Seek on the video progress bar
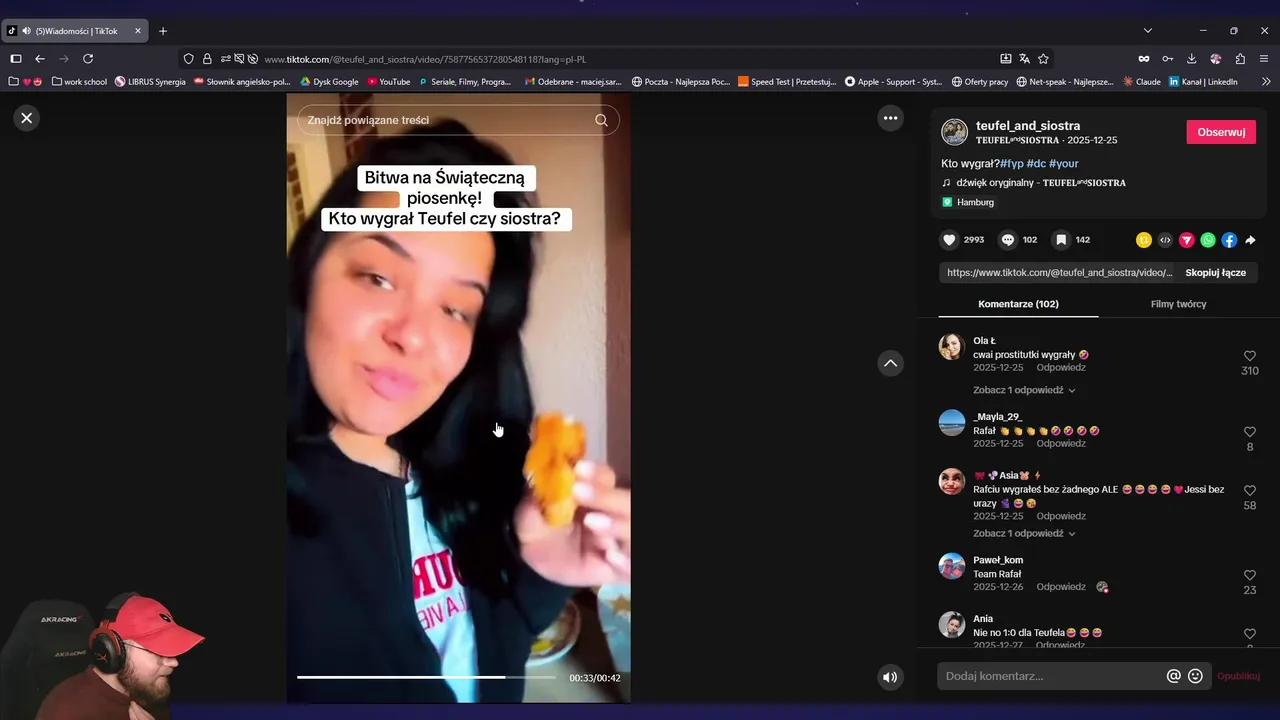Image resolution: width=1280 pixels, height=720 pixels. tap(426, 677)
